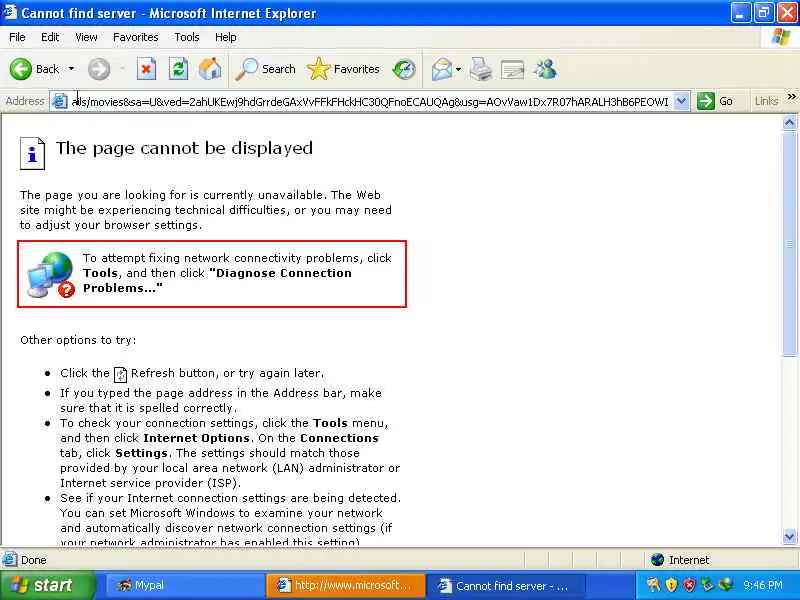
Task: Click the Internet zone globe in status bar
Action: click(657, 560)
